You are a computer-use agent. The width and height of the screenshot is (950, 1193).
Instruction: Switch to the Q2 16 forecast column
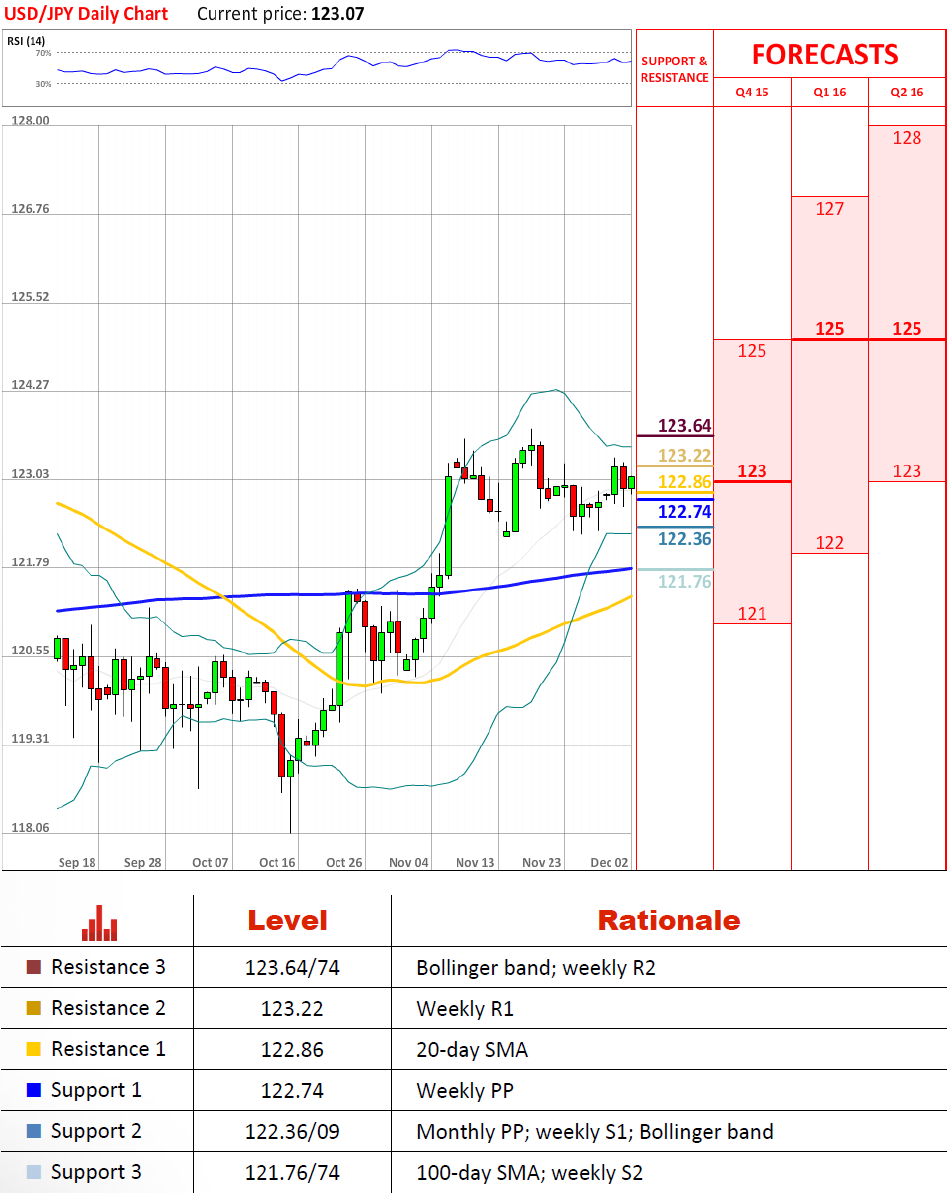click(x=907, y=92)
